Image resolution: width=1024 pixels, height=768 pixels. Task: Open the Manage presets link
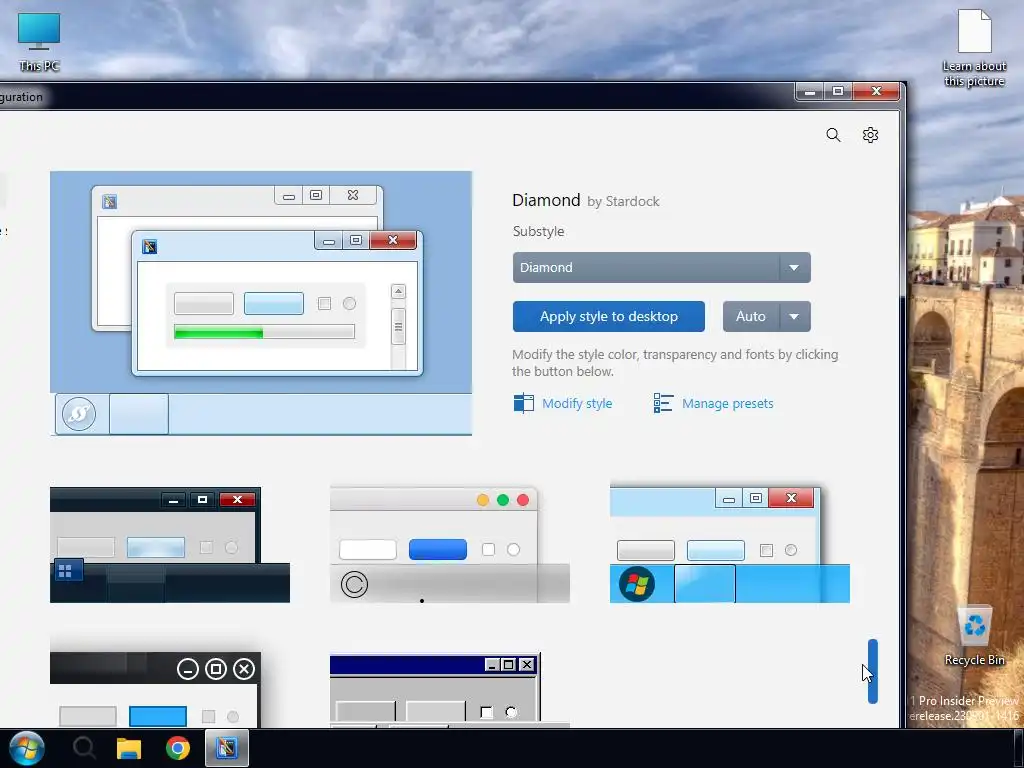tap(728, 404)
